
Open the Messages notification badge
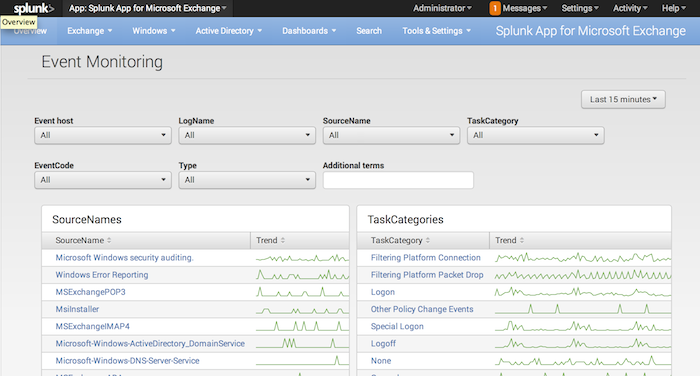pos(495,8)
